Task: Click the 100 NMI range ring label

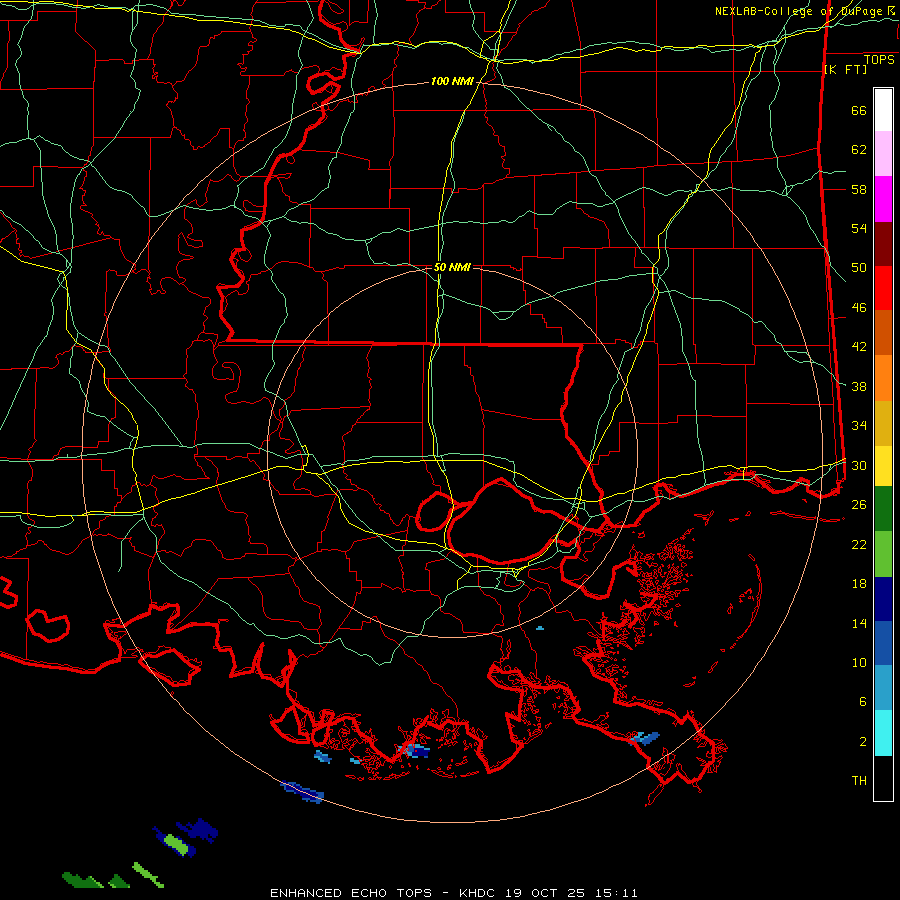Action: pyautogui.click(x=452, y=82)
